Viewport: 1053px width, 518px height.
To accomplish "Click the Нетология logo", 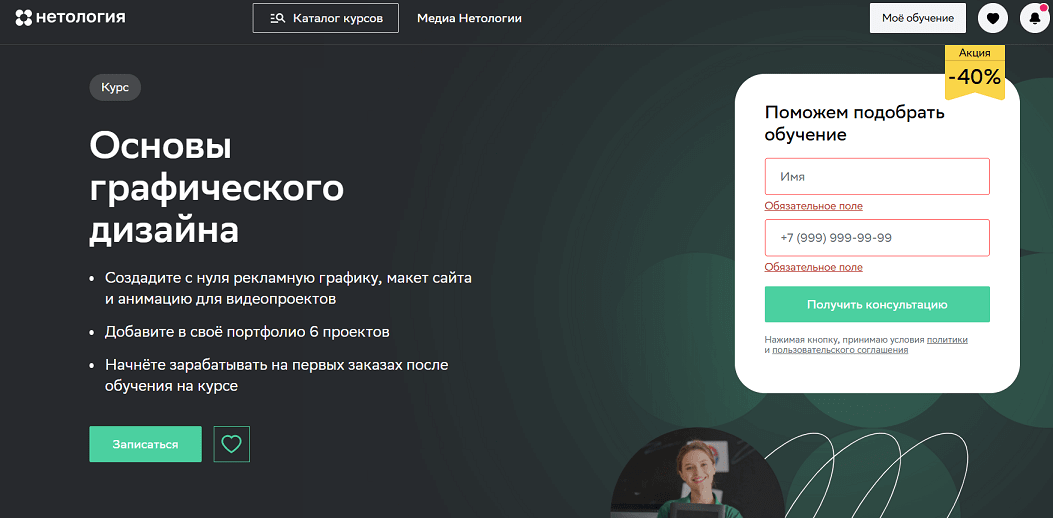I will coord(70,18).
